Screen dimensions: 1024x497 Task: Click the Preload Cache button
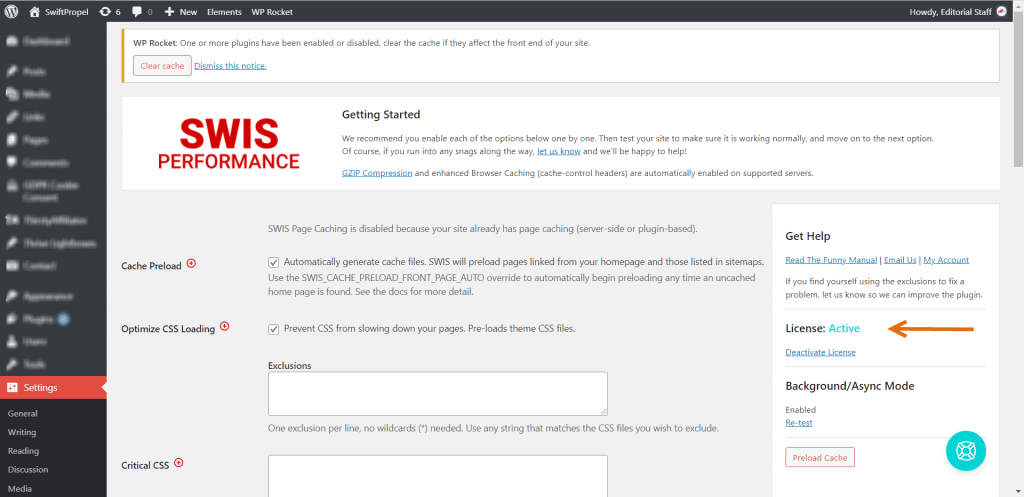tap(819, 457)
